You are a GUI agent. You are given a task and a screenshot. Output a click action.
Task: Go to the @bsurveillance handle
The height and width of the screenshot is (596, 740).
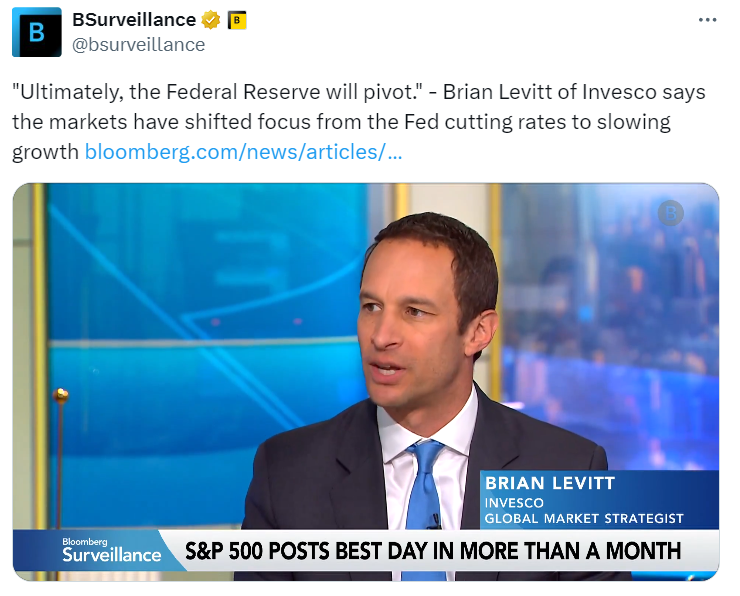tap(138, 44)
